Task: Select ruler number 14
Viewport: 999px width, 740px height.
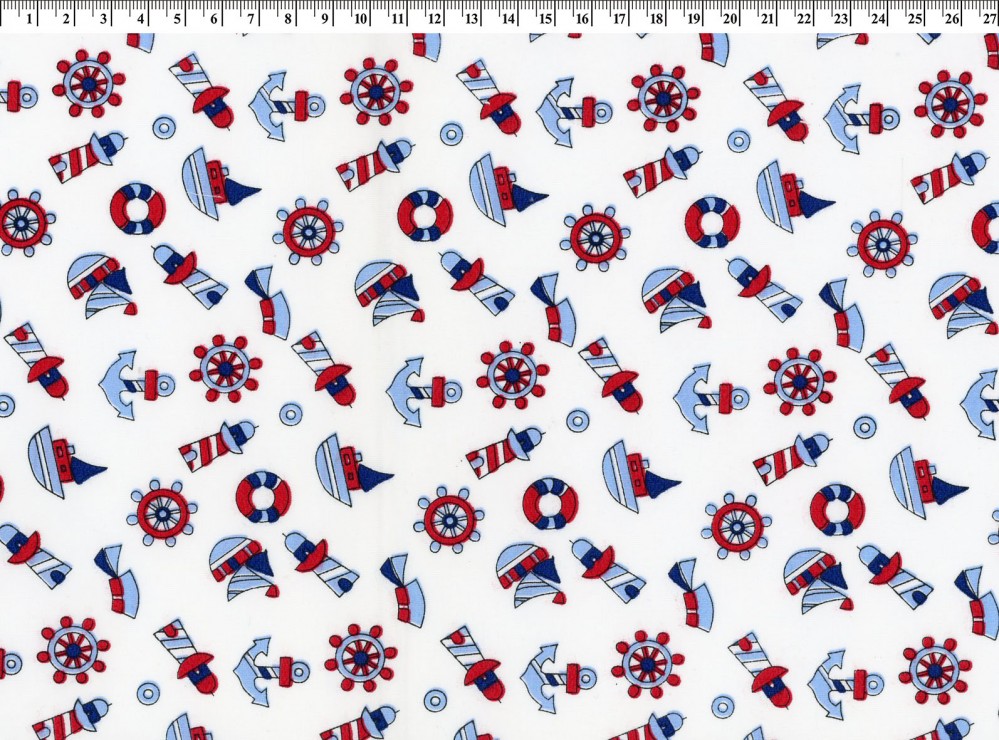Action: 508,18
